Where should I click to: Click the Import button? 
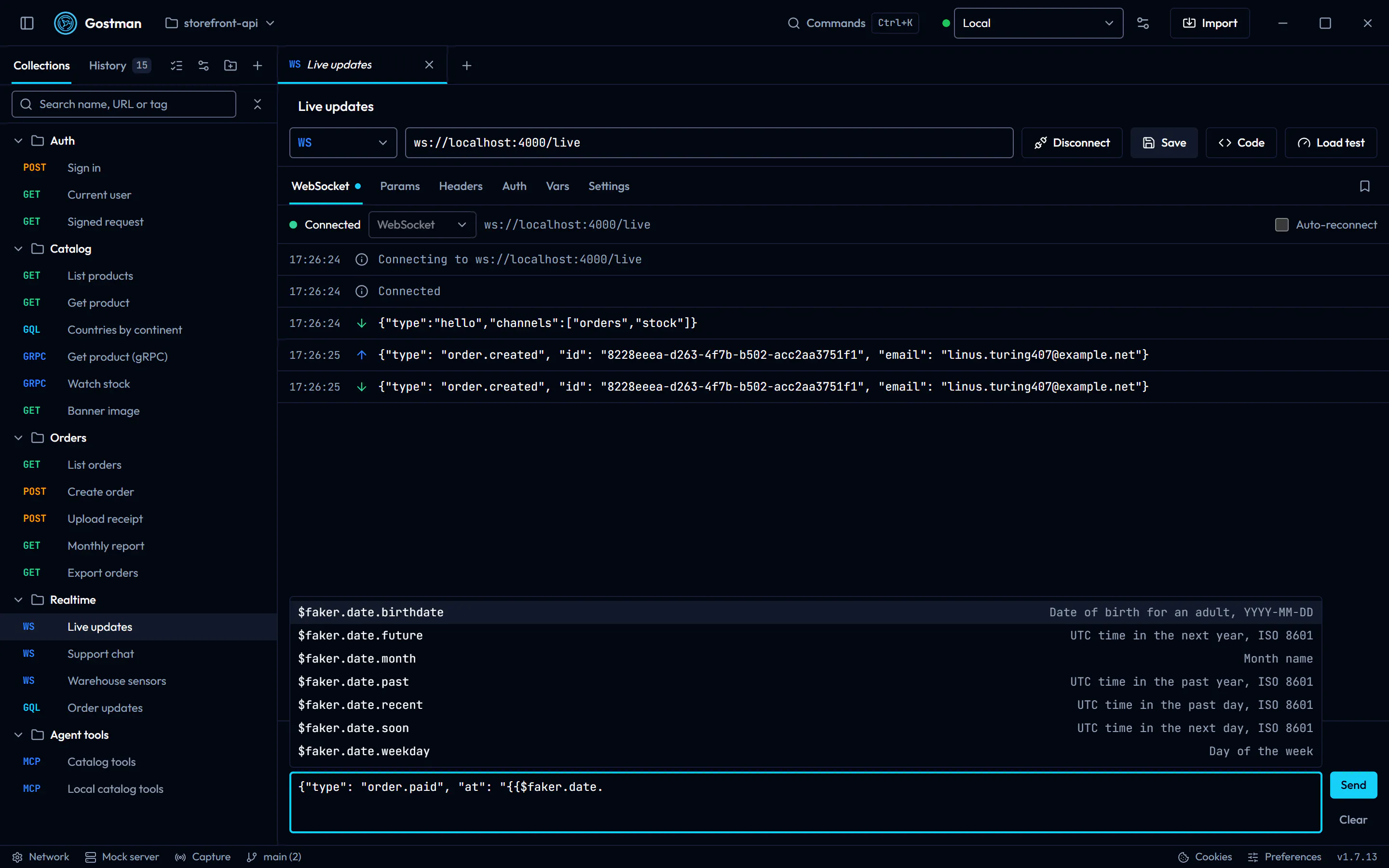pyautogui.click(x=1210, y=23)
